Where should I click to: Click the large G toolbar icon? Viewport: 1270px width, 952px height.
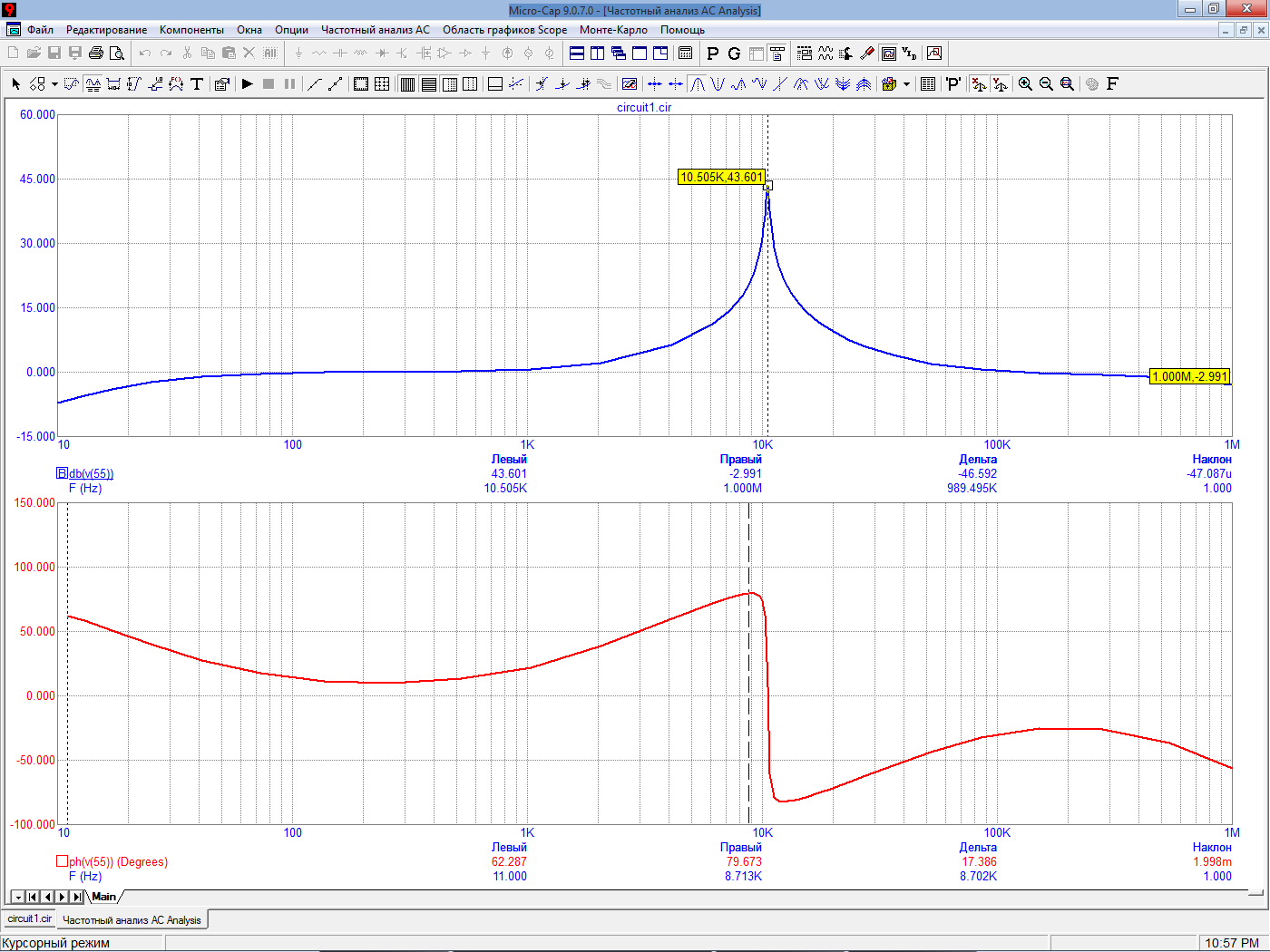733,53
